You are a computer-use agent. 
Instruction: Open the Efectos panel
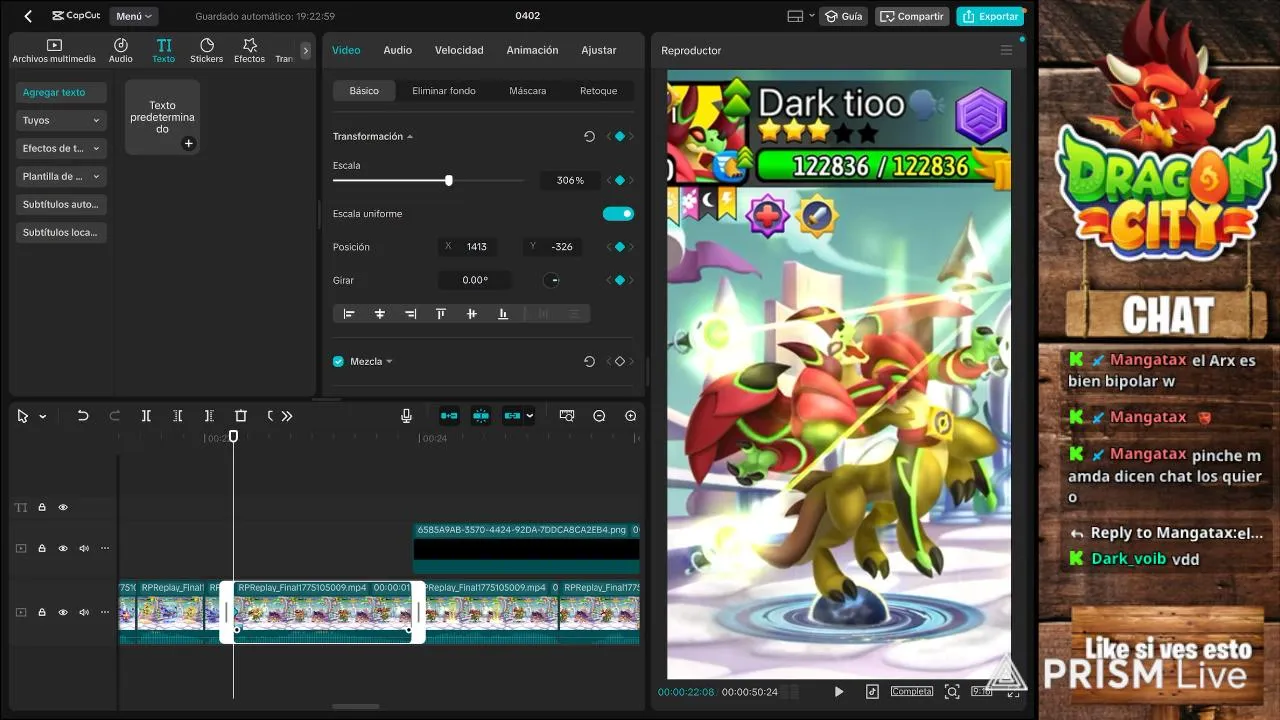[250, 51]
